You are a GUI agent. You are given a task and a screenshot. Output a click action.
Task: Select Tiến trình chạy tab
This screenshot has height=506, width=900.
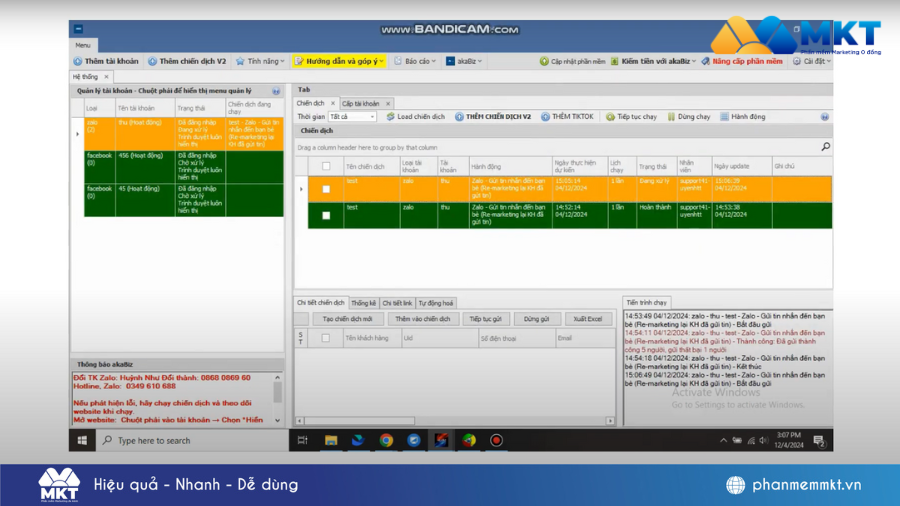click(646, 302)
